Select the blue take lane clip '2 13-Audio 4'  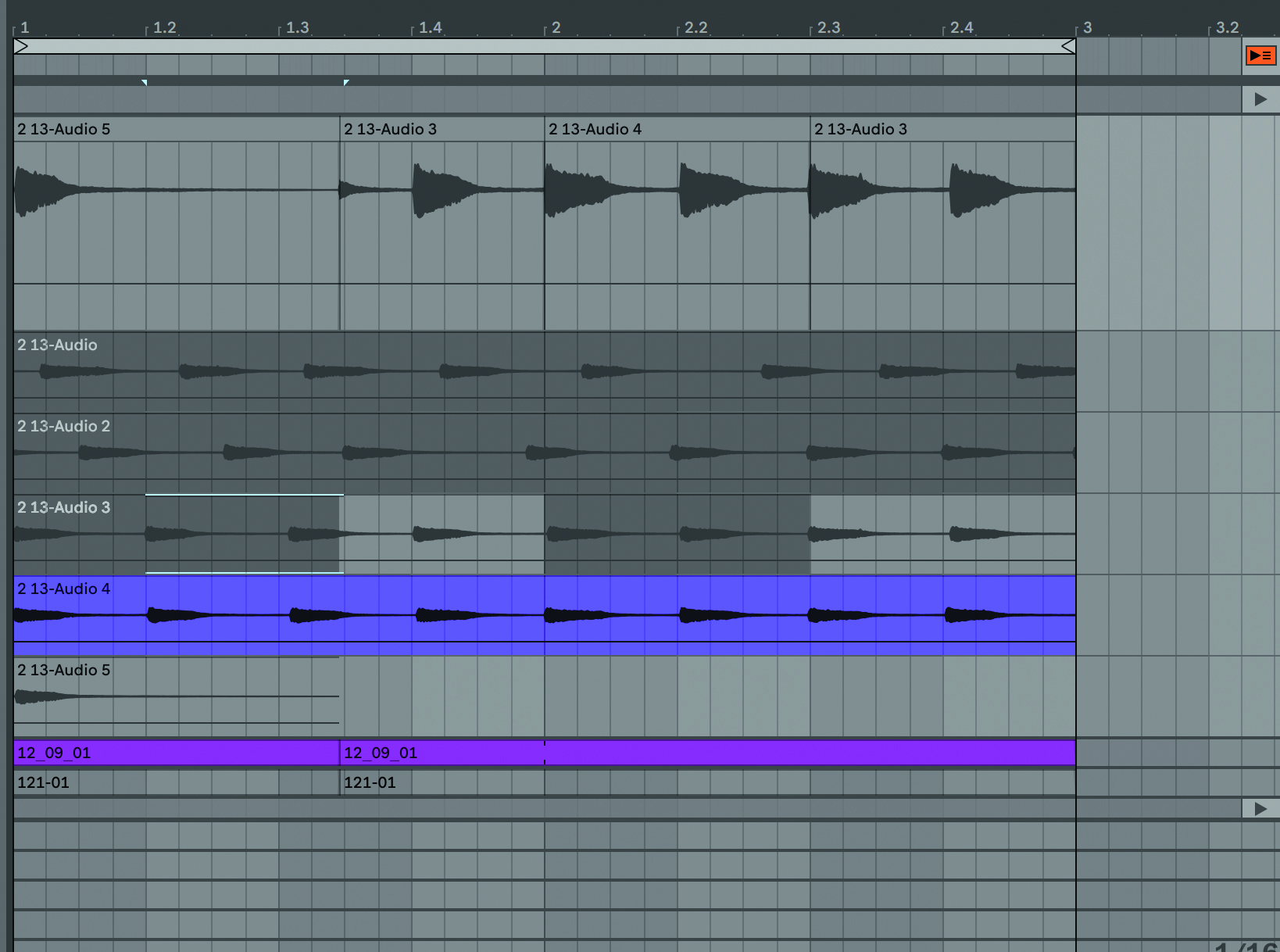coord(545,616)
